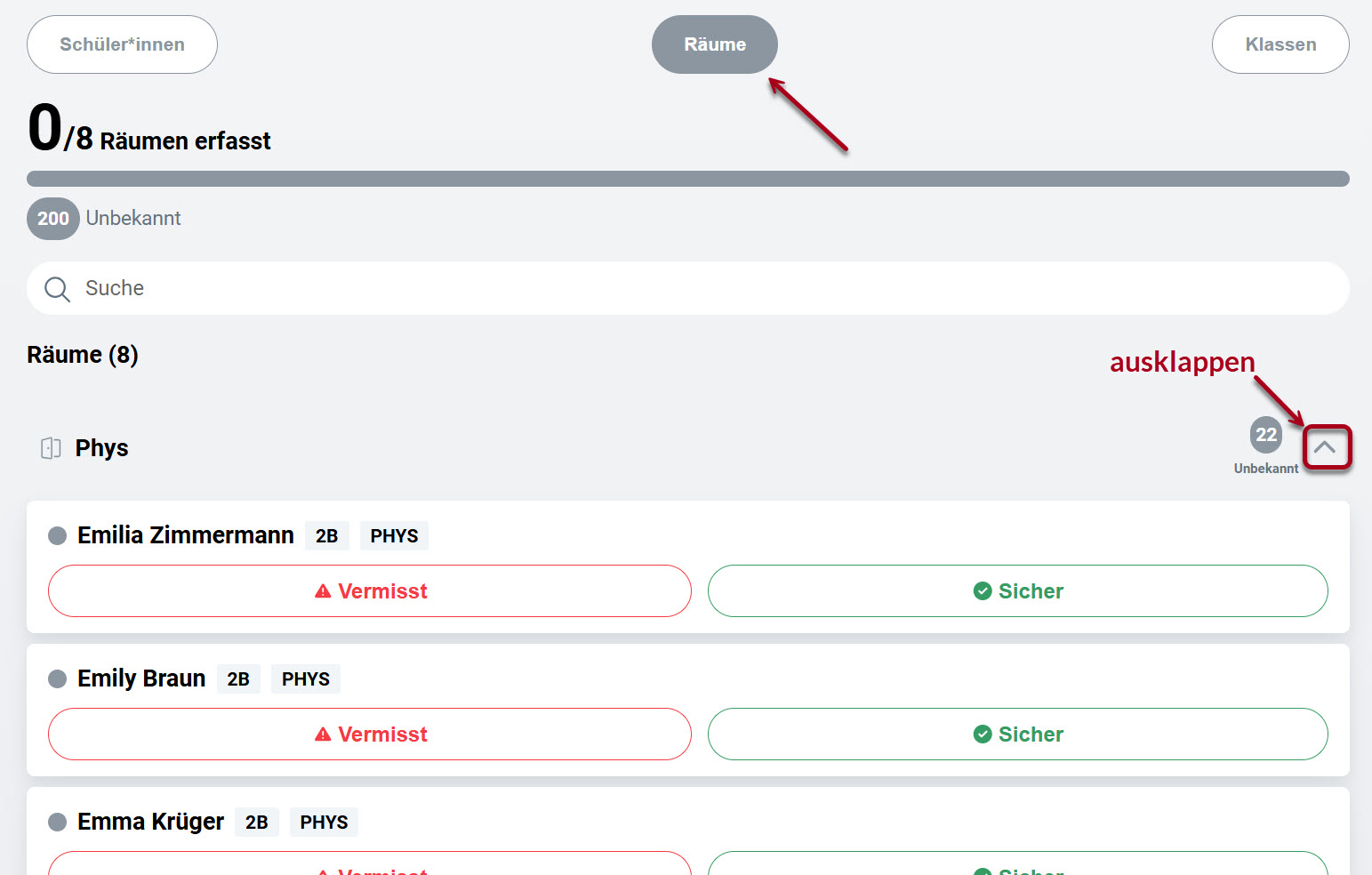Viewport: 1372px width, 875px height.
Task: Mark Emilia Zimmermann as Sicher
Action: (x=1017, y=591)
